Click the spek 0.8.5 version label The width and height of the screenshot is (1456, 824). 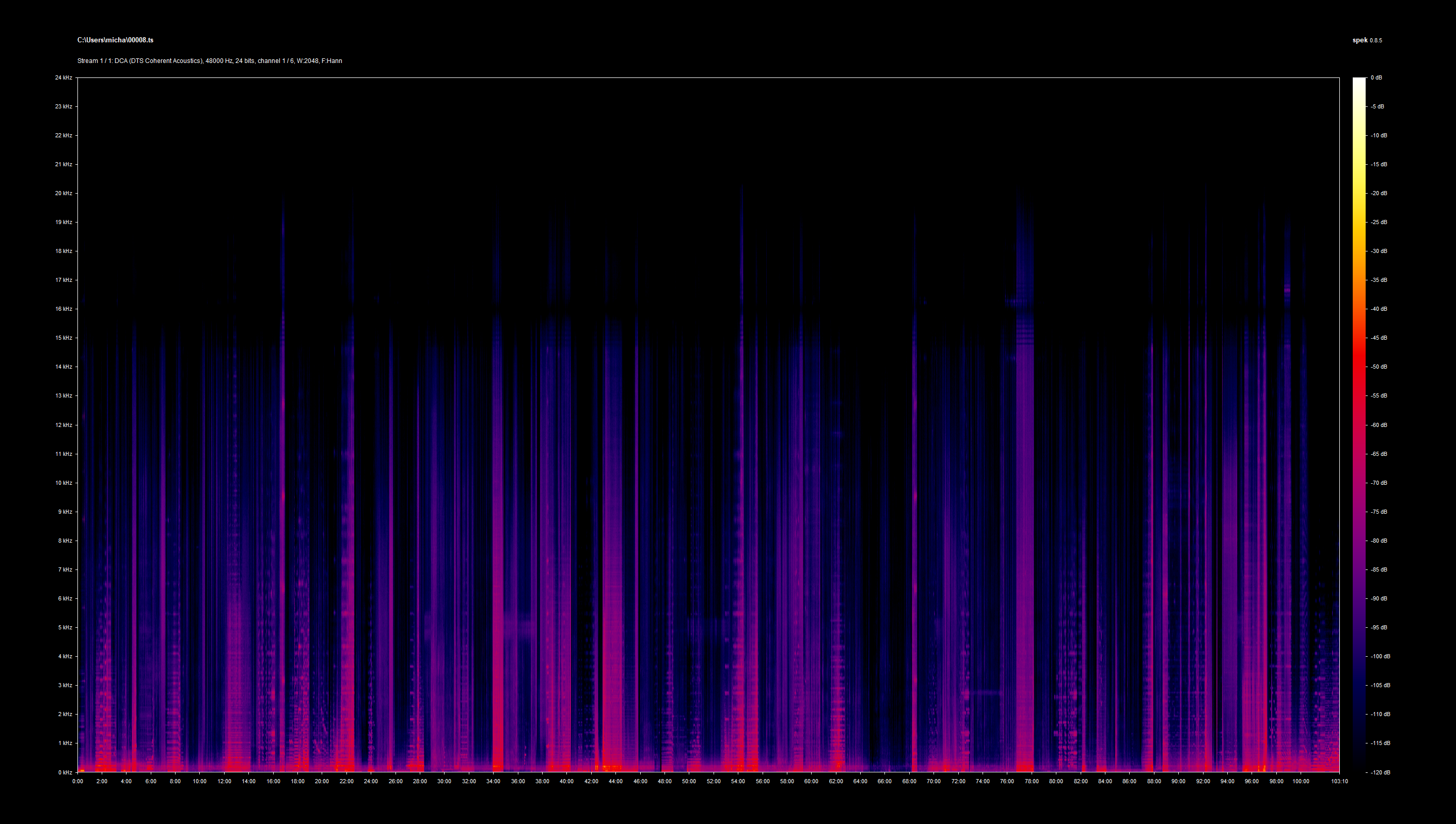pos(1367,40)
